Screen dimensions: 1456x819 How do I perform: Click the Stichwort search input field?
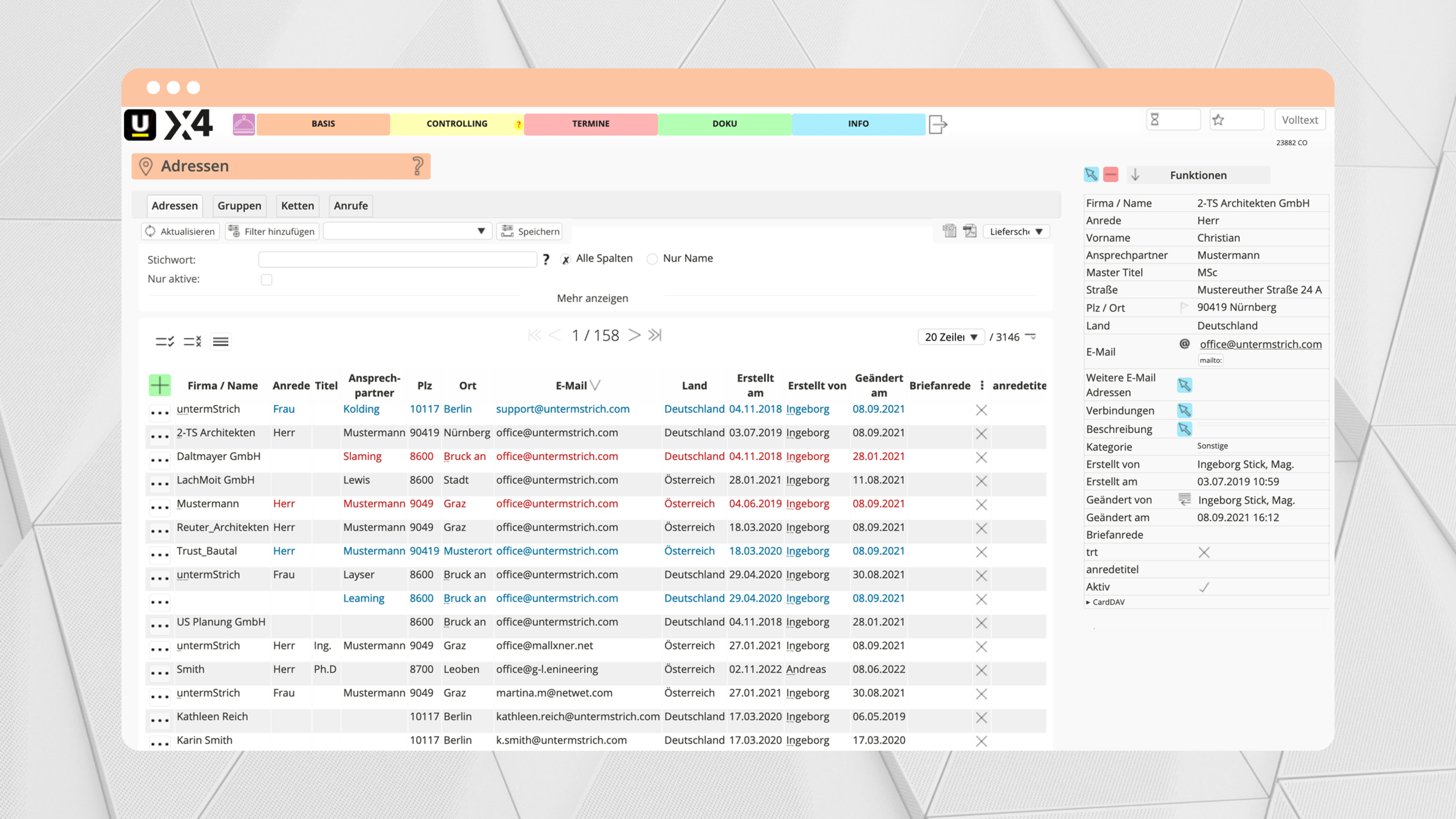click(397, 260)
